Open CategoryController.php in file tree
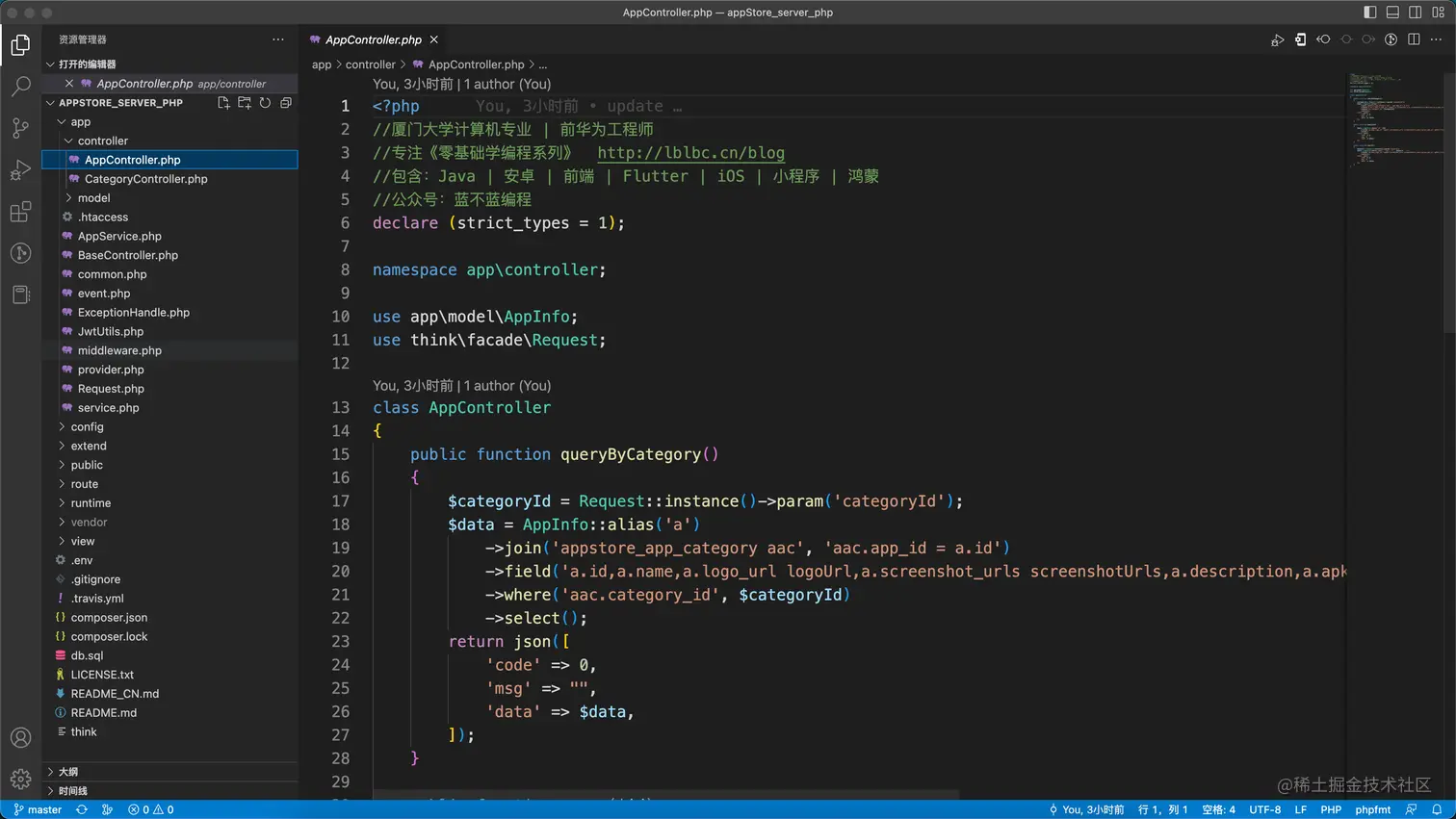Viewport: 1456px width, 819px height. 145,179
